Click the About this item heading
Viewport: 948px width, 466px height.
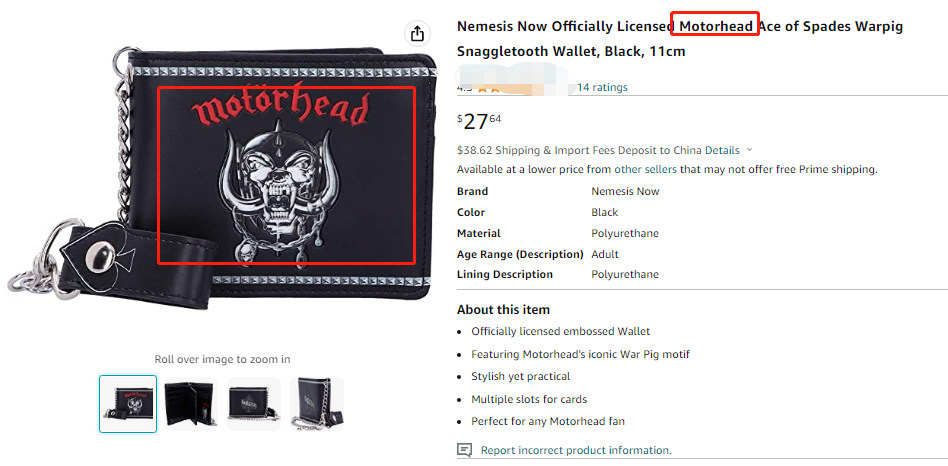pos(503,310)
